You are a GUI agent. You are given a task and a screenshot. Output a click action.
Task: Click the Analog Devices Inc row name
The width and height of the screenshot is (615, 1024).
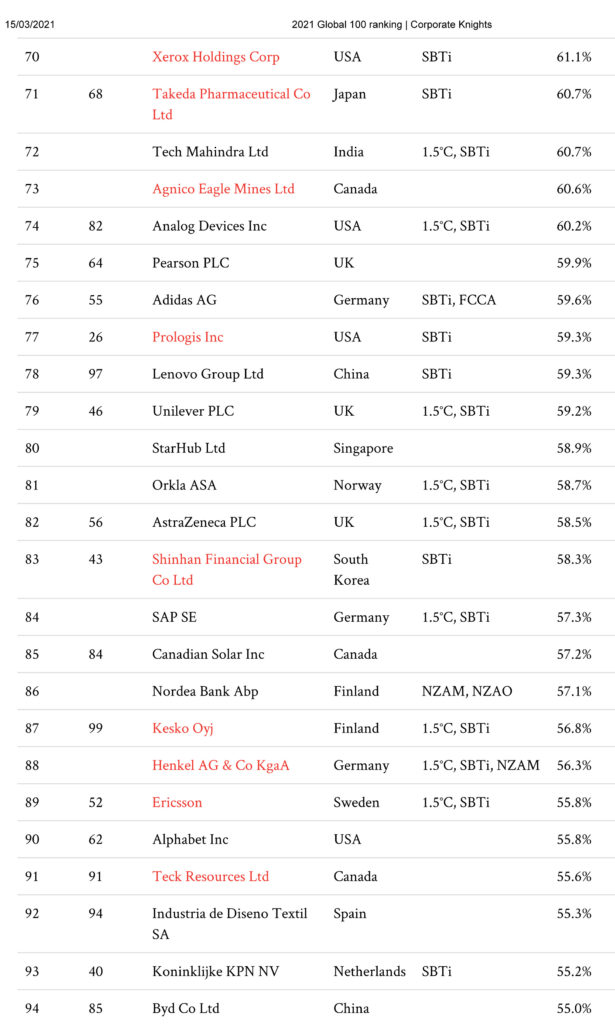[x=210, y=226]
